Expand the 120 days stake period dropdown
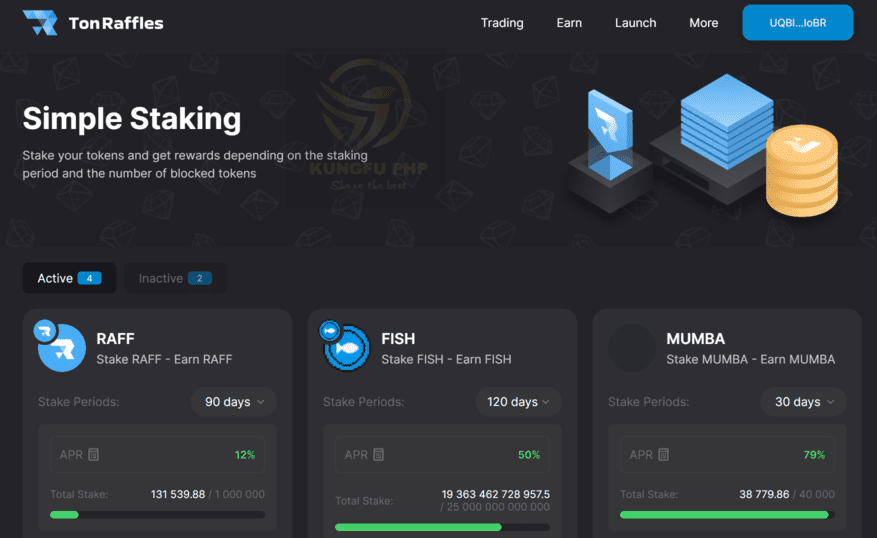Image resolution: width=877 pixels, height=538 pixels. [518, 402]
